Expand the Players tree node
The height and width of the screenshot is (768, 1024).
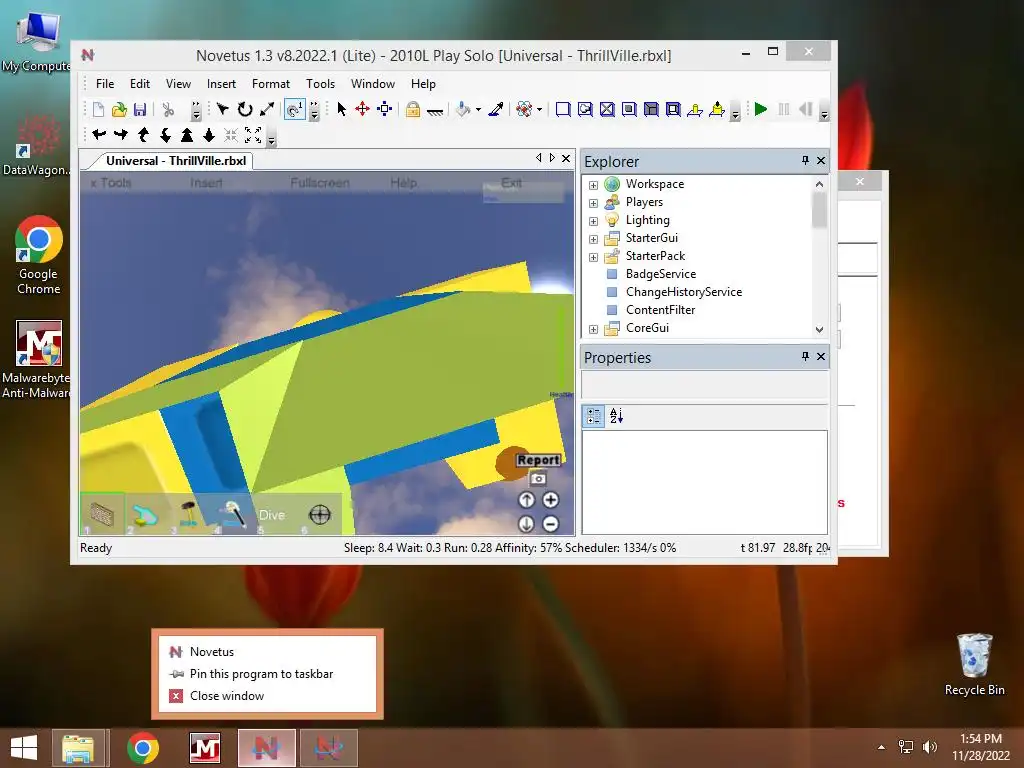tap(593, 203)
